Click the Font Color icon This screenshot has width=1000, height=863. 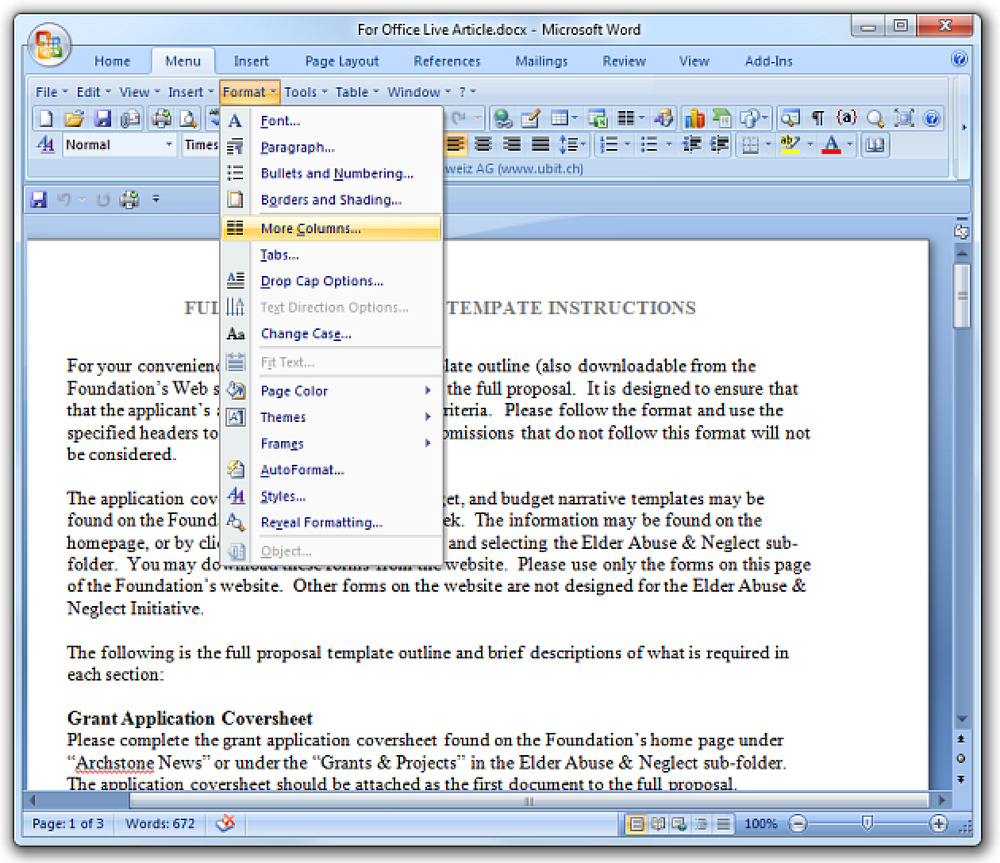pyautogui.click(x=831, y=145)
